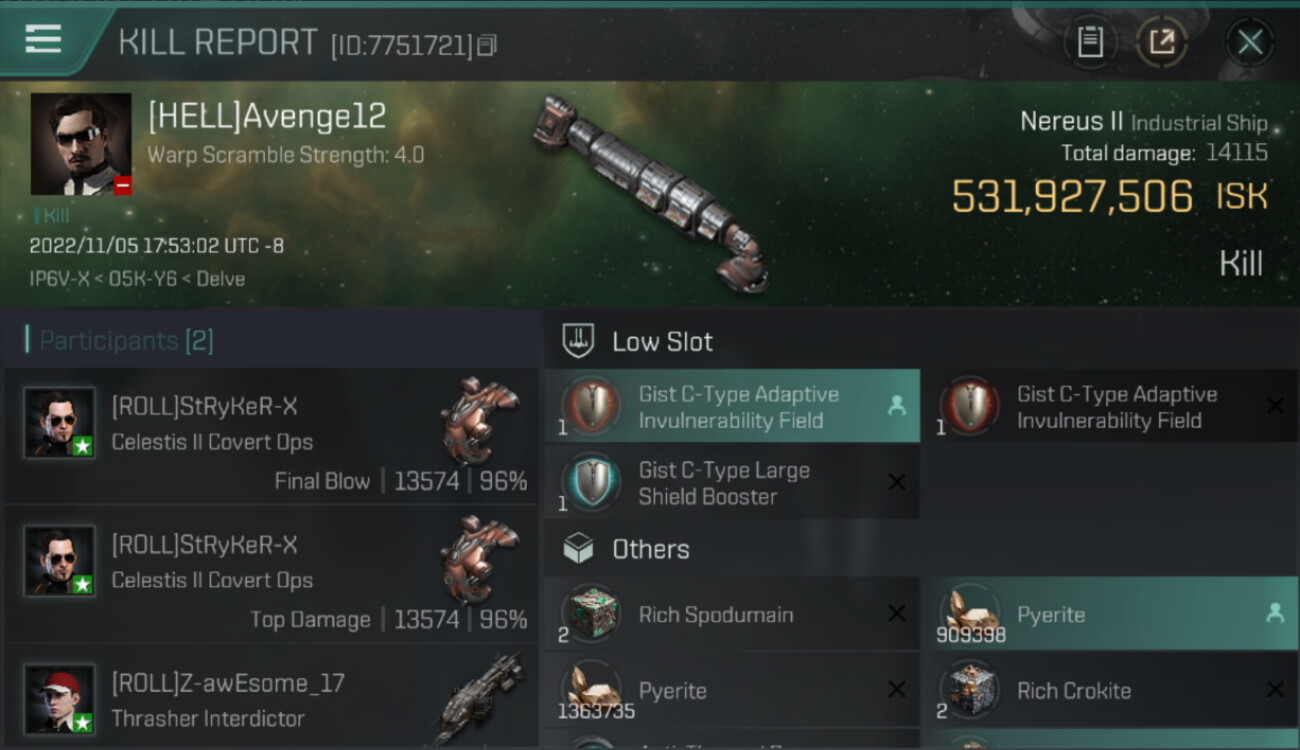1300x750 pixels.
Task: Close the Kill Report window
Action: 1250,42
